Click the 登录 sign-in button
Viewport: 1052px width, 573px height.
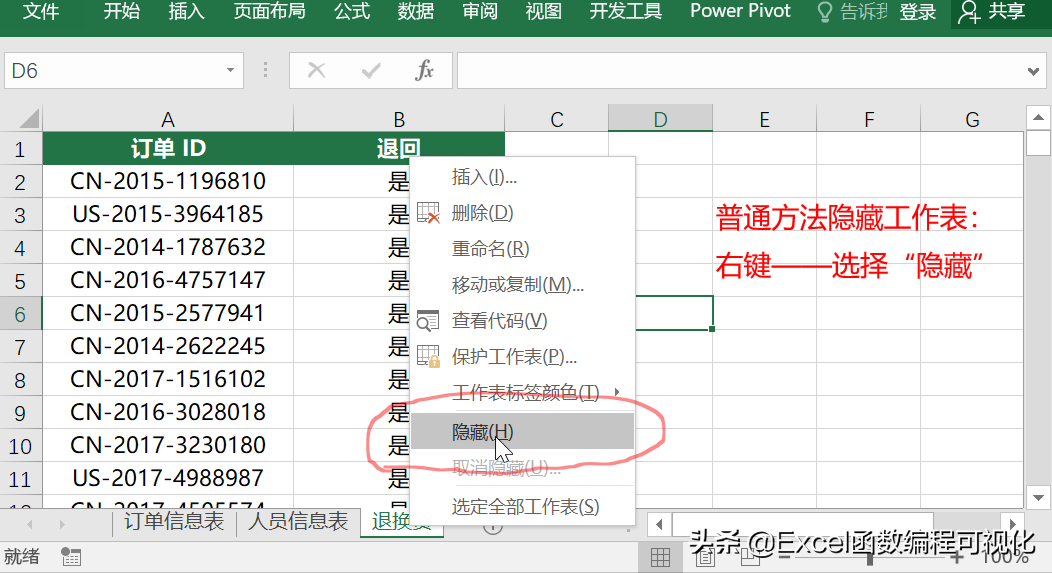pos(917,11)
